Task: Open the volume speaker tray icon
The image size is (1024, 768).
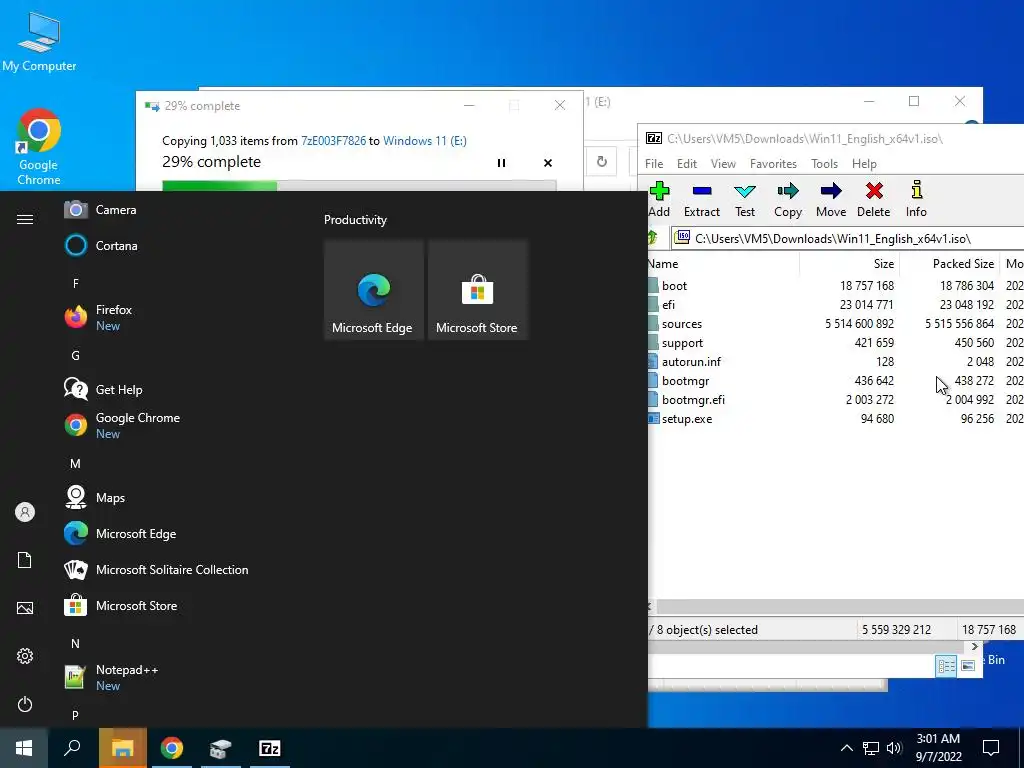Action: 894,748
